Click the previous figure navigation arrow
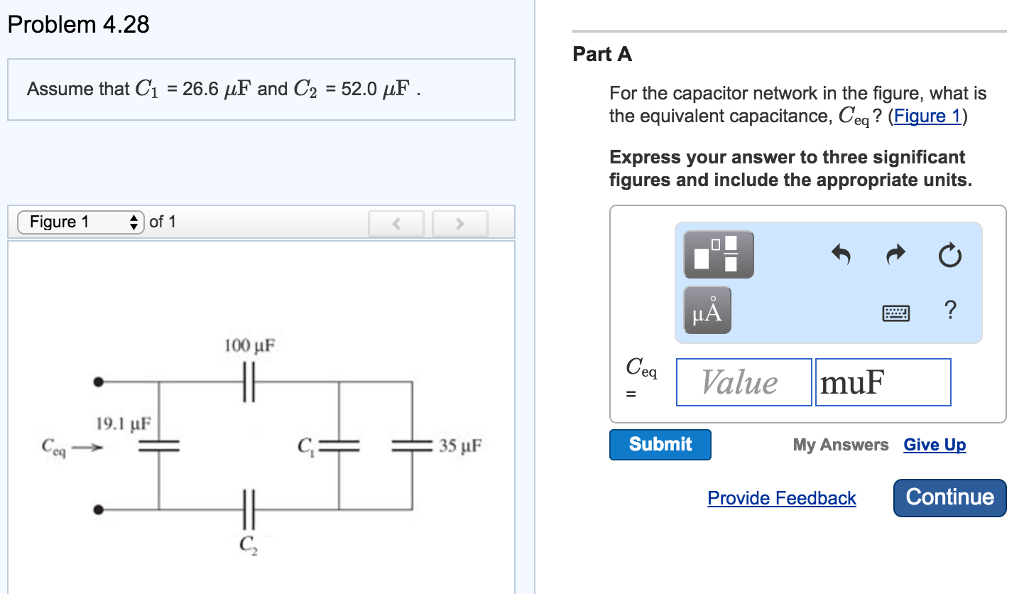The image size is (1024, 594). tap(396, 222)
